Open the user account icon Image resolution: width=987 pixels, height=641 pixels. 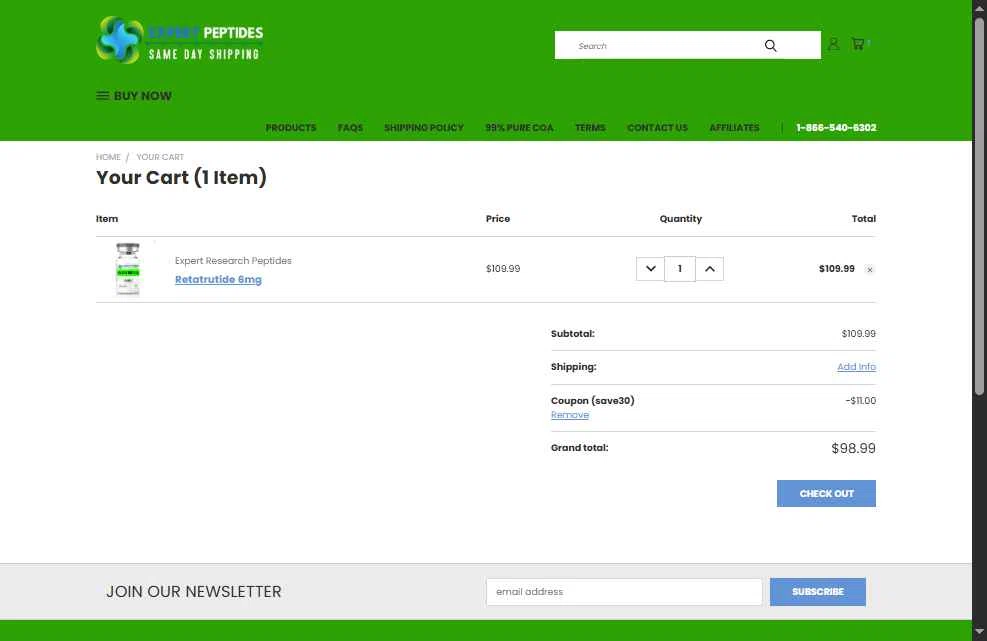833,44
